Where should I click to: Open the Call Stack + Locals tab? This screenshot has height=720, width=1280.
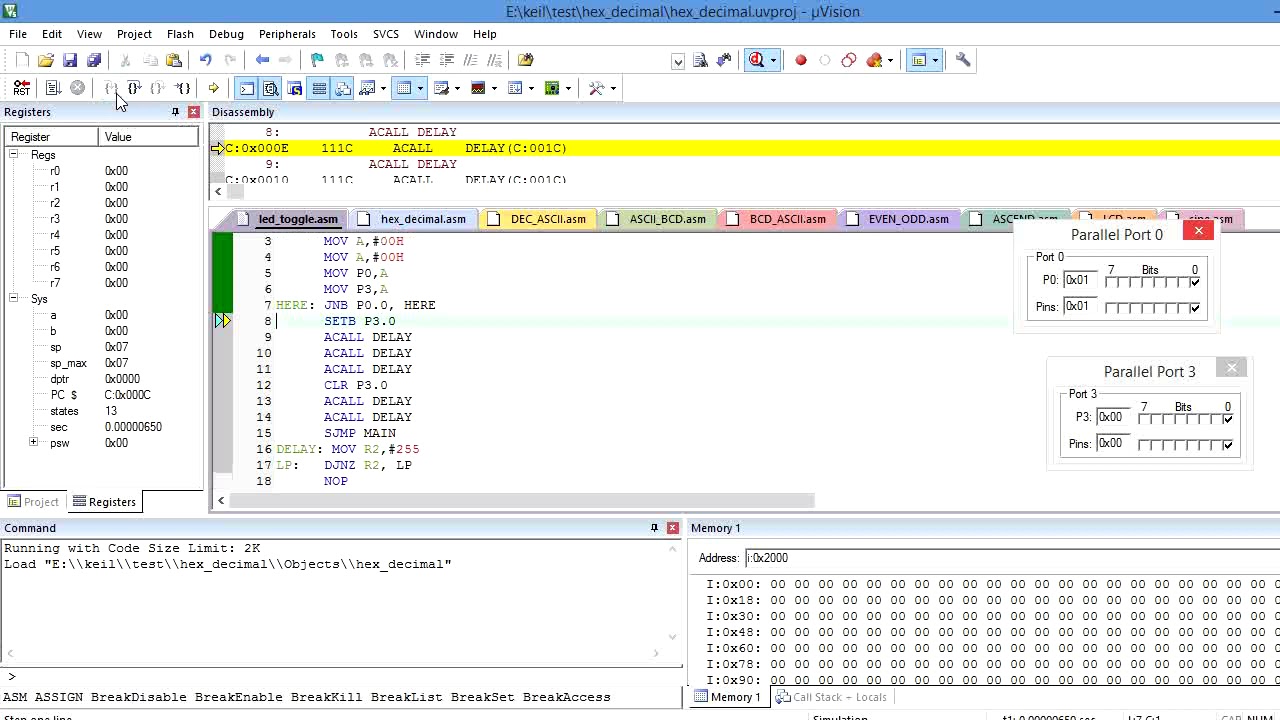(831, 697)
